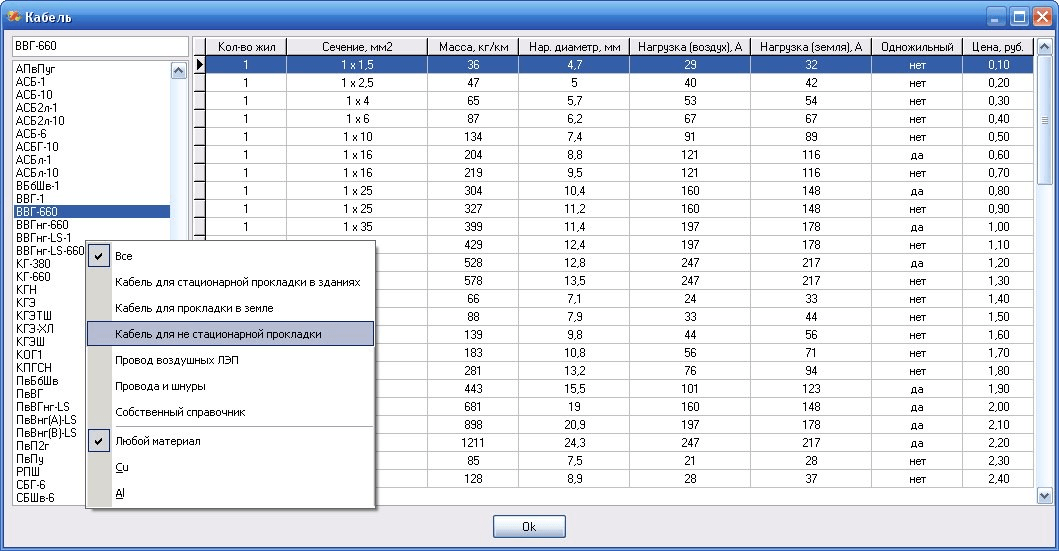
Task: Select 'АСБл-1' in cable list
Action: click(x=33, y=159)
